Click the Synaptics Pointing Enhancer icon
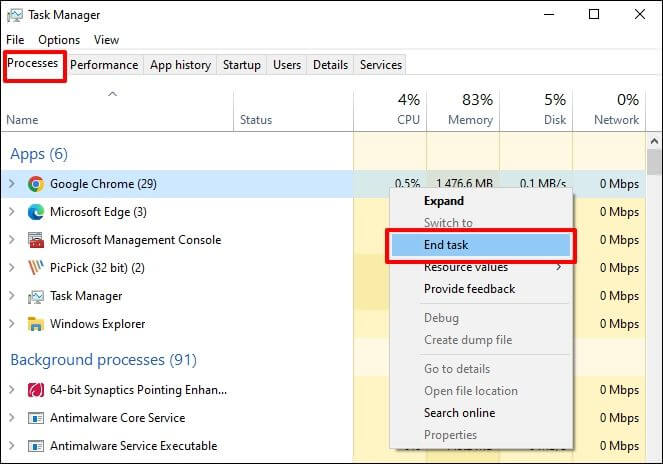 (36, 390)
